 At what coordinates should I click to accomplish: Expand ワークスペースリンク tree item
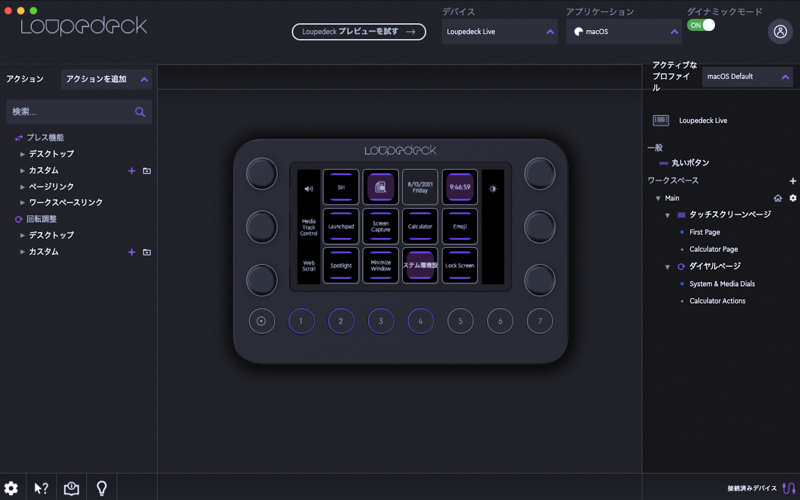pos(22,203)
